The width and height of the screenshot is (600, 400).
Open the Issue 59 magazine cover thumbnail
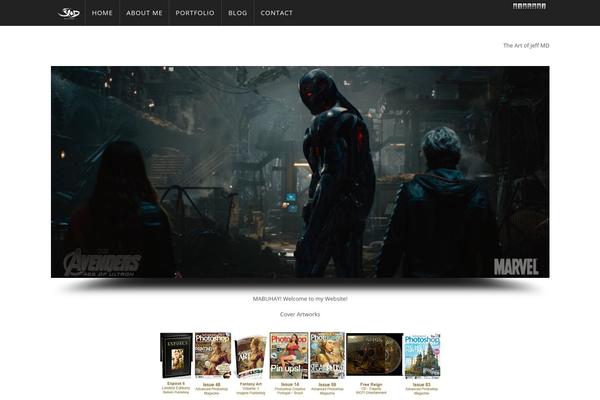tap(327, 355)
